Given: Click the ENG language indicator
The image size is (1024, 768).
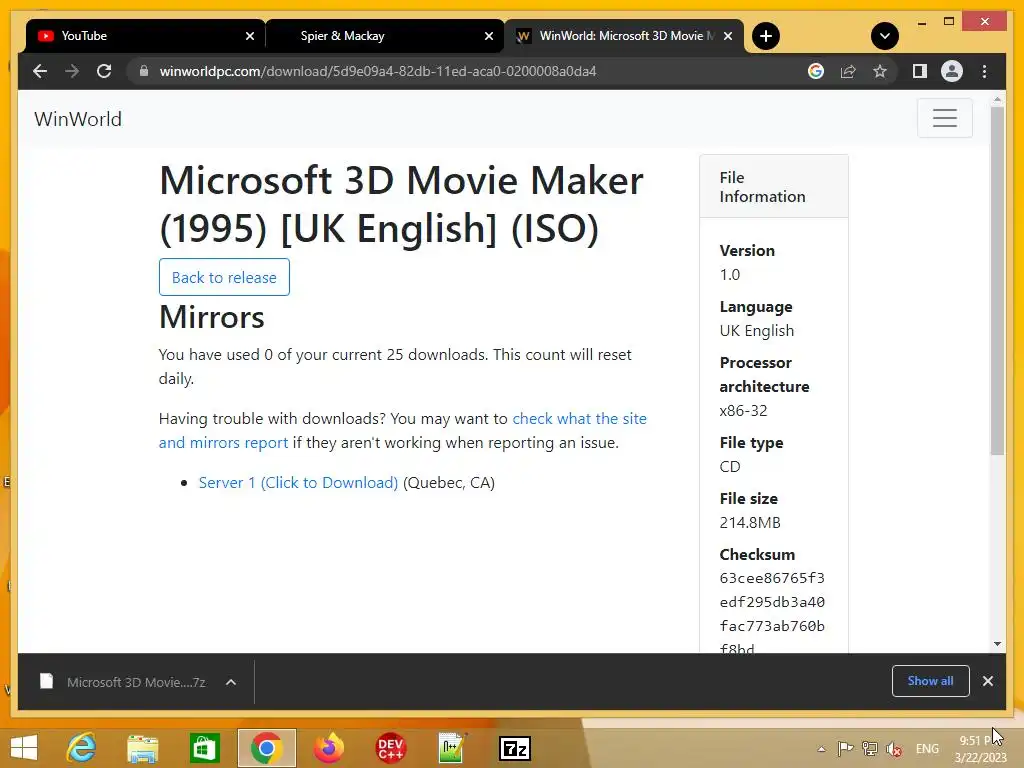Looking at the screenshot, I should (927, 748).
